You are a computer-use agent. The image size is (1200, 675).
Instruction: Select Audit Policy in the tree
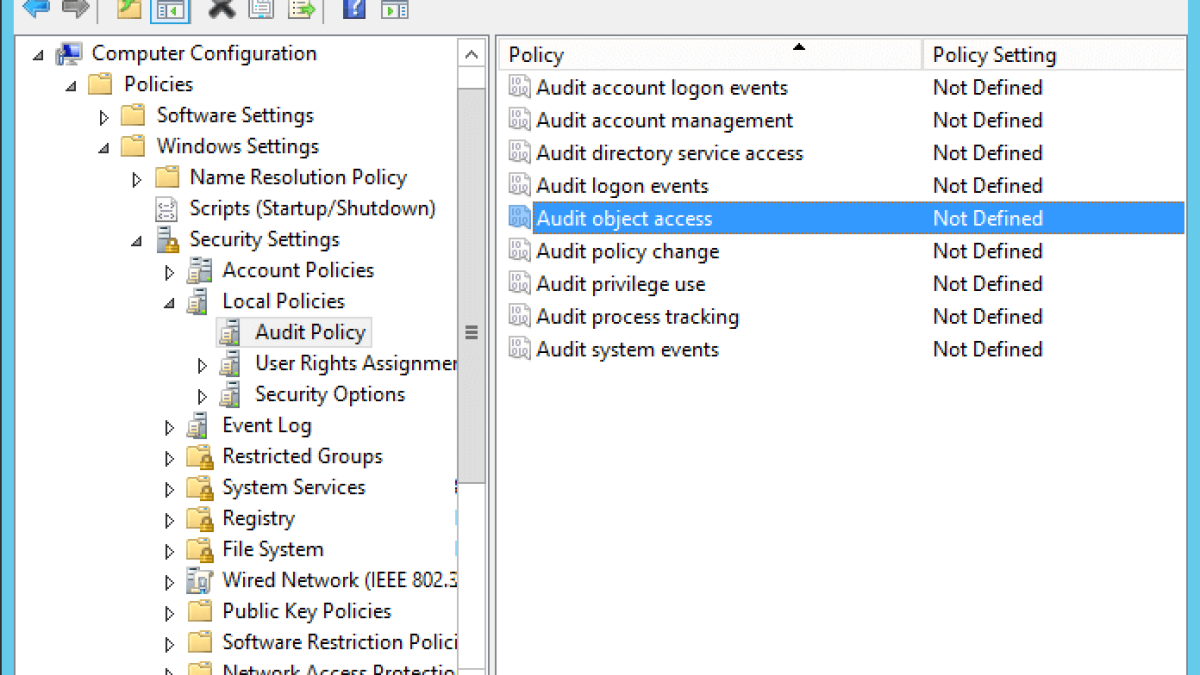click(310, 333)
